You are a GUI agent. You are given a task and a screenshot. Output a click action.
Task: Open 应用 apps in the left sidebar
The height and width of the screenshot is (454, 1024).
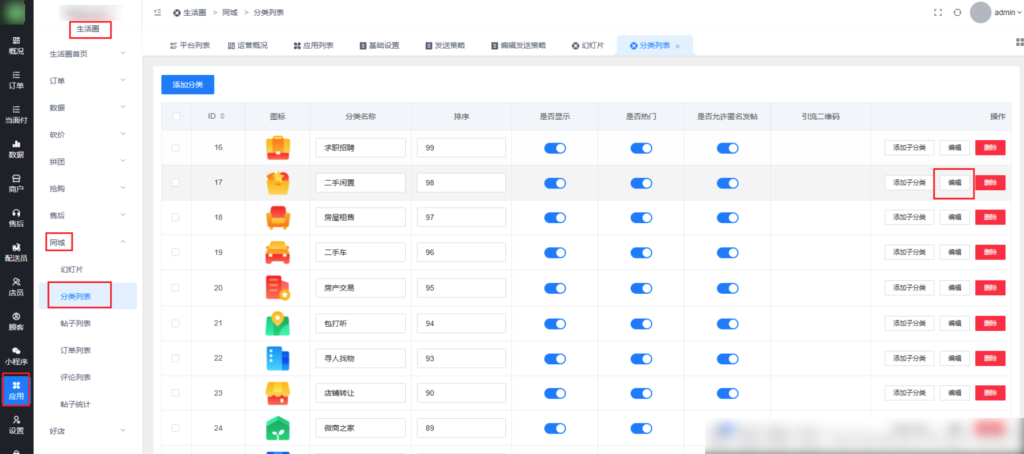point(16,390)
